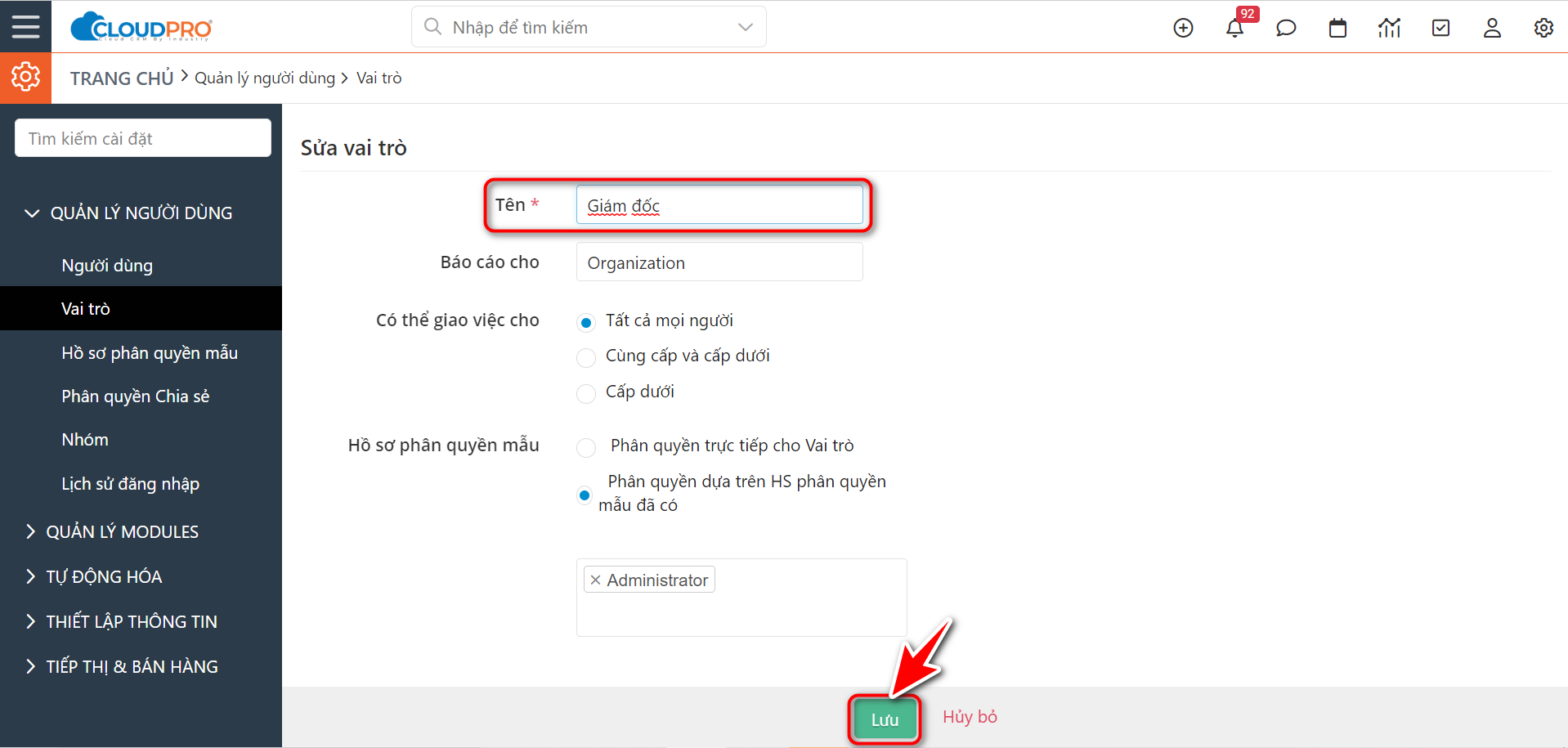Collapse the QUẢN LÝ NGƯỜI DÙNG section

[141, 213]
